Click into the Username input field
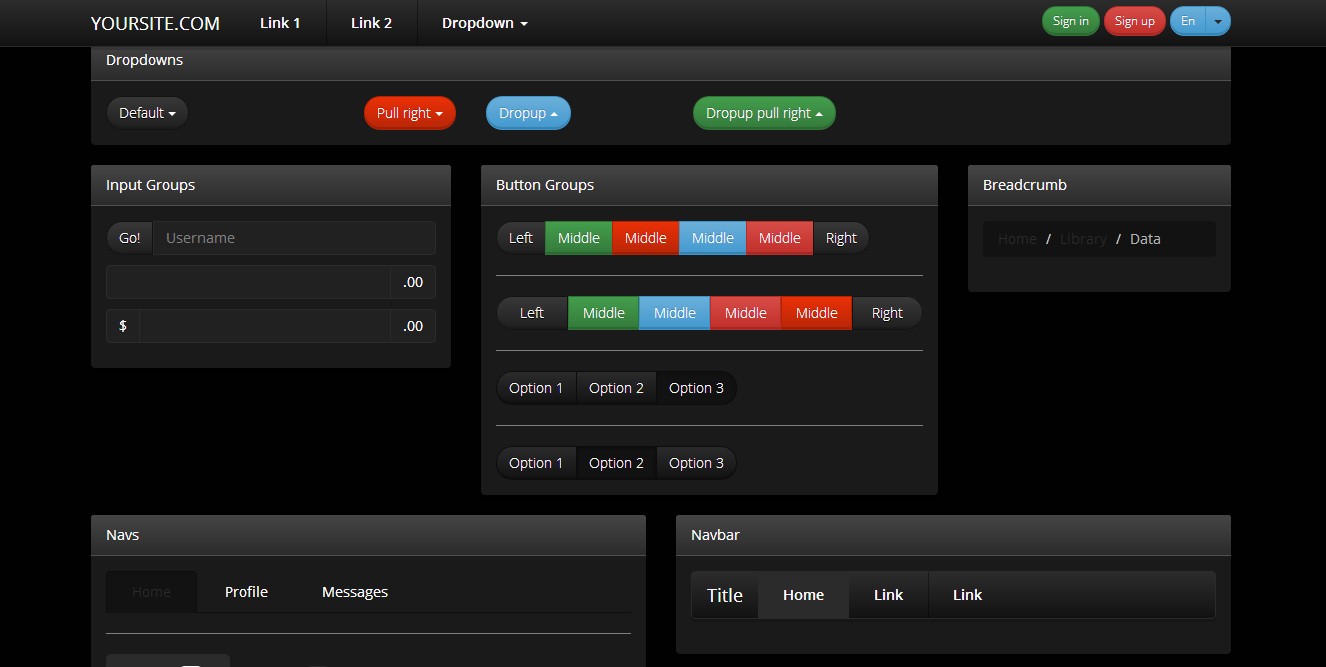1326x667 pixels. pos(294,237)
